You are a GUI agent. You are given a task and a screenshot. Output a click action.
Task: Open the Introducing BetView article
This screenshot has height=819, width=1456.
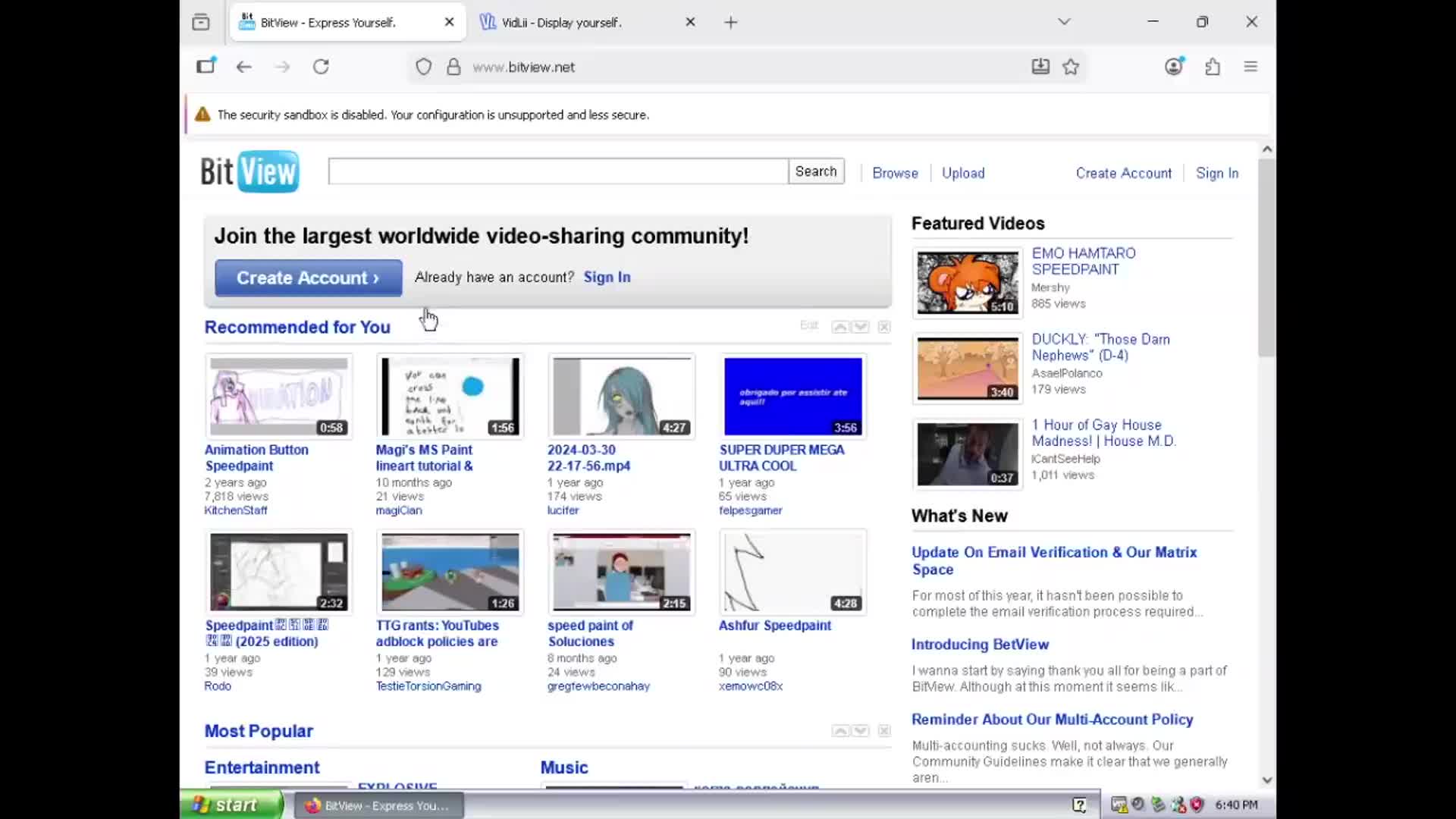tap(980, 644)
